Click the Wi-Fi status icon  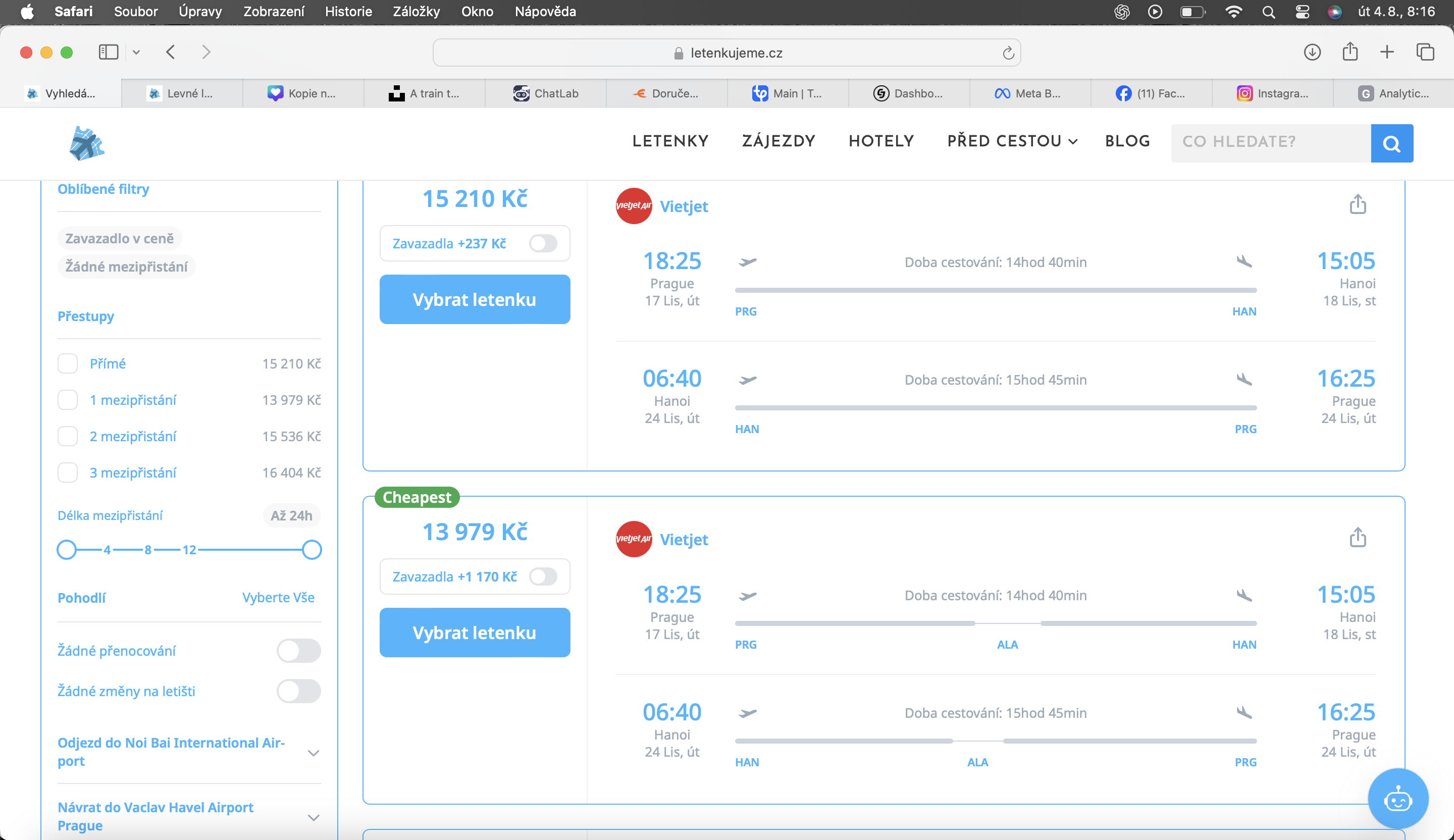click(x=1233, y=12)
